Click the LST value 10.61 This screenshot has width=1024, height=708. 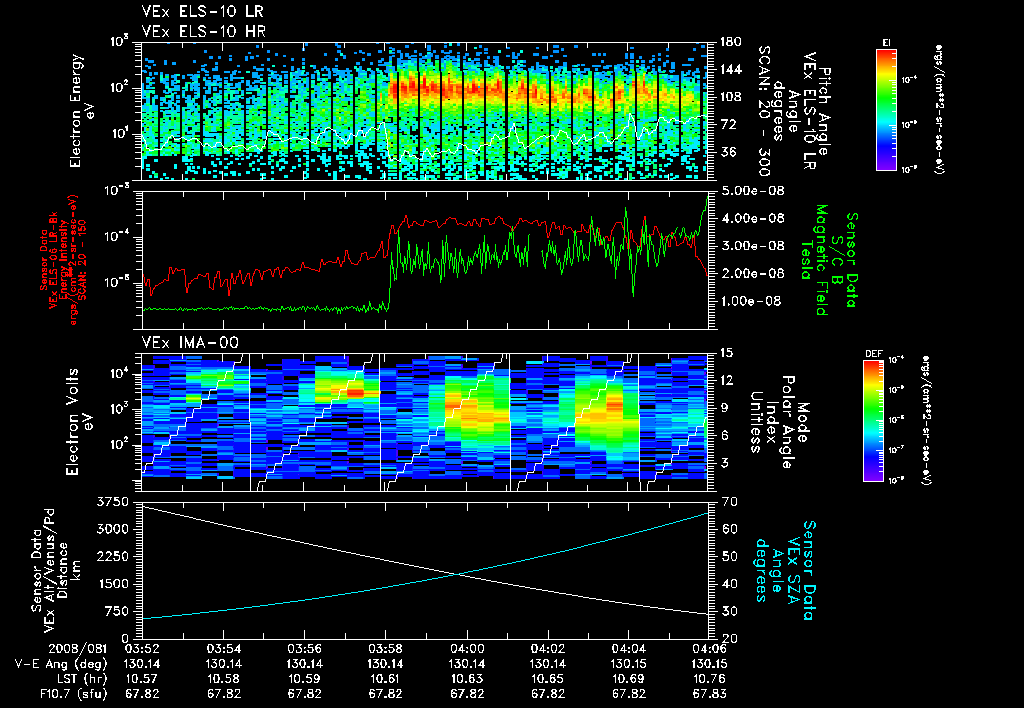(385, 679)
